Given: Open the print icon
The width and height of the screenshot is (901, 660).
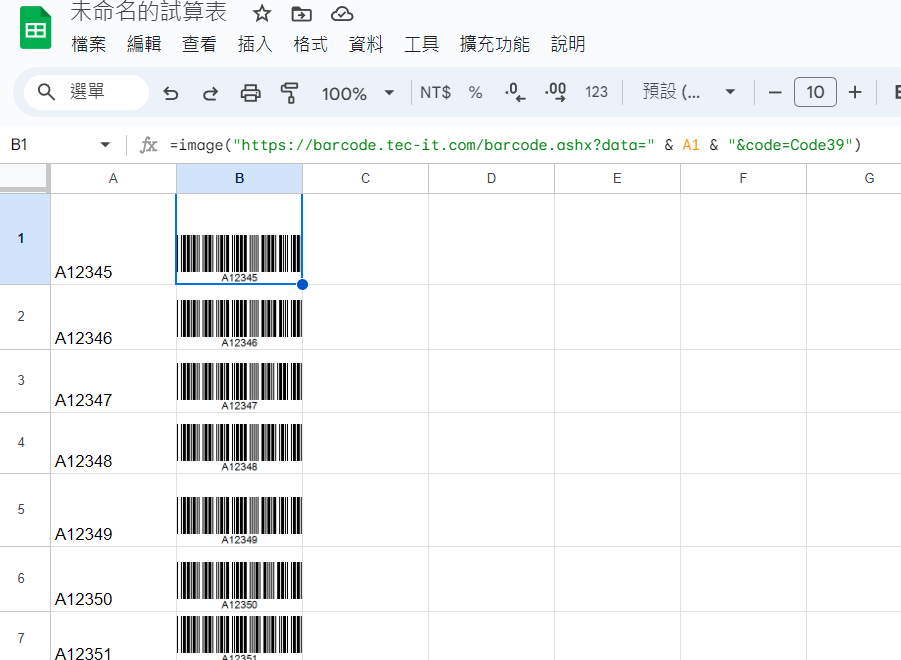Looking at the screenshot, I should [250, 92].
